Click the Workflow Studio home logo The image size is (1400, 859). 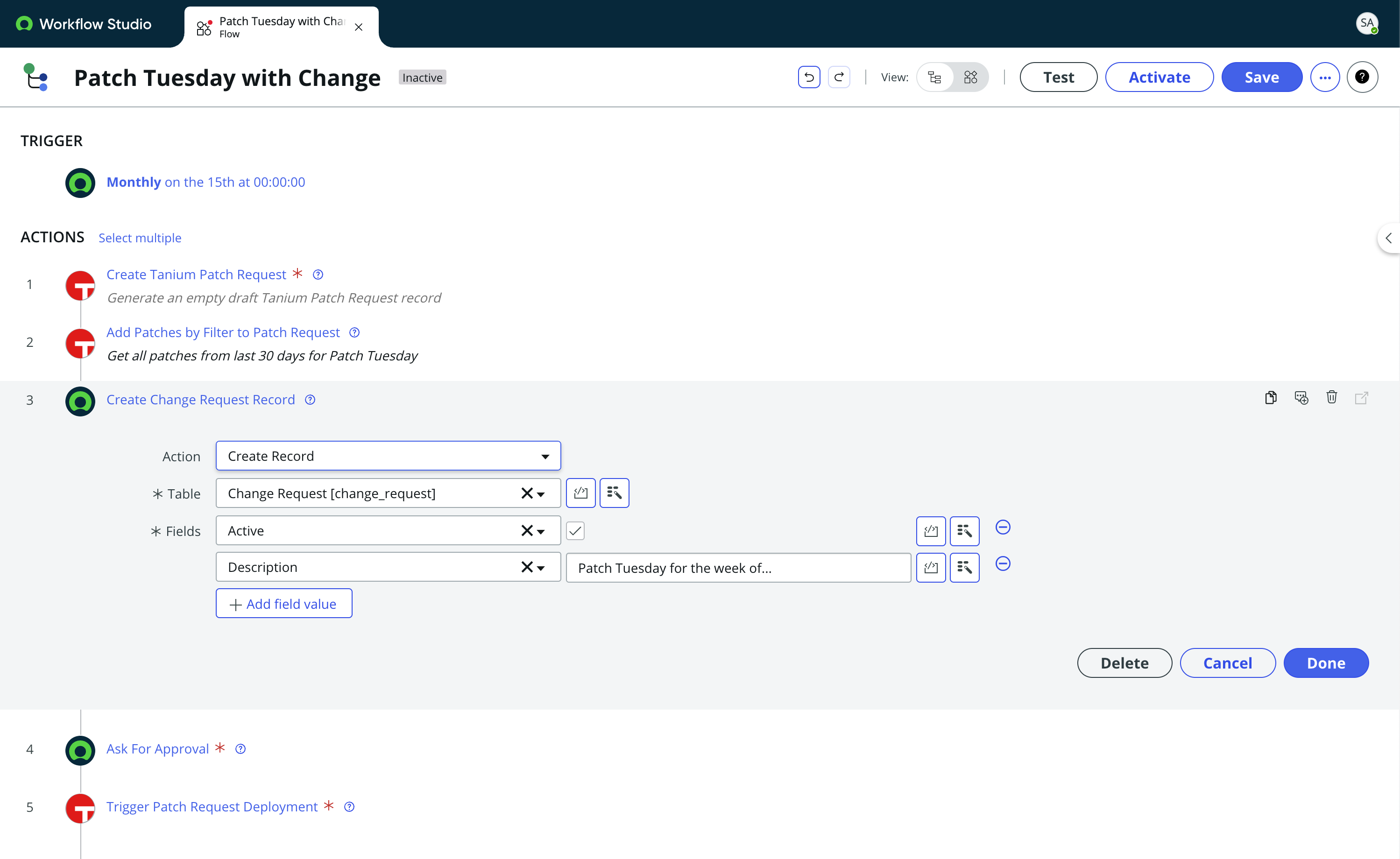pyautogui.click(x=84, y=24)
